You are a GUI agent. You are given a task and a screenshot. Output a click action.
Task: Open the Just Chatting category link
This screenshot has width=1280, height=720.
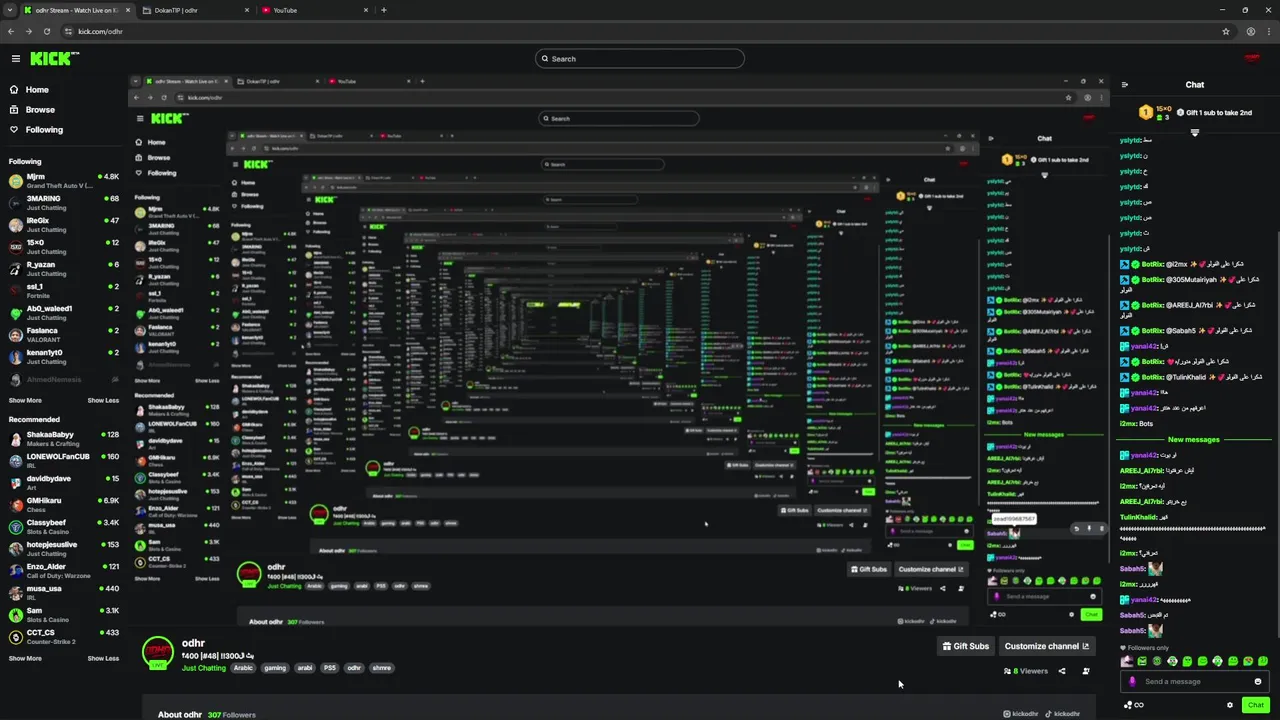click(x=204, y=668)
